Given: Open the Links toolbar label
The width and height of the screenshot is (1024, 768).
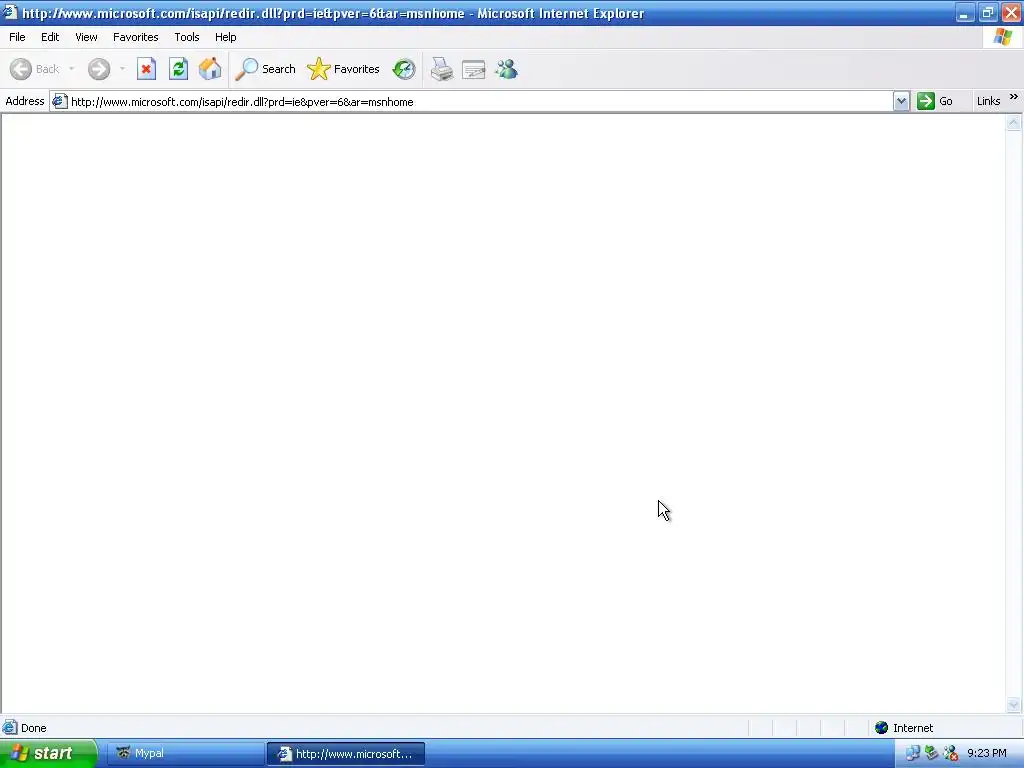Looking at the screenshot, I should pos(988,101).
